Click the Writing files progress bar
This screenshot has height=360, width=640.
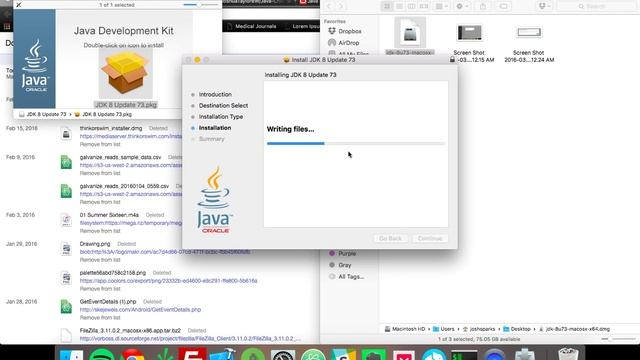tap(356, 143)
